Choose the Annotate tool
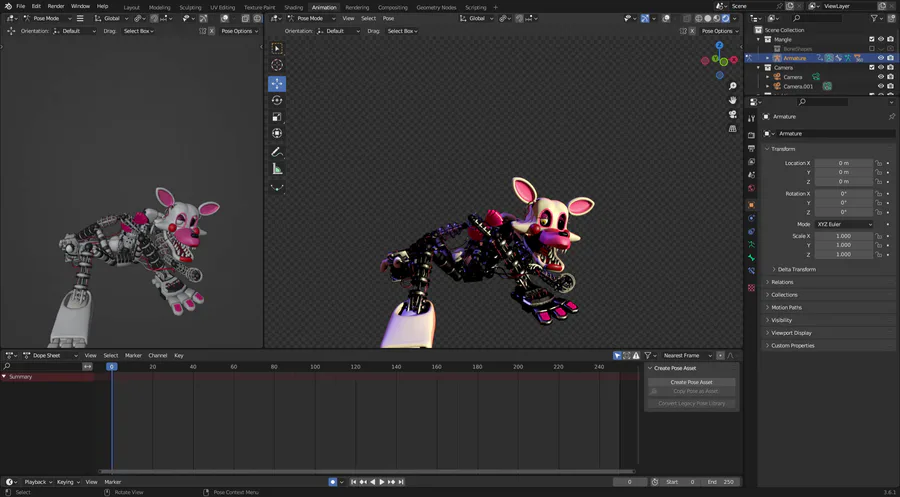The image size is (900, 497). [277, 152]
